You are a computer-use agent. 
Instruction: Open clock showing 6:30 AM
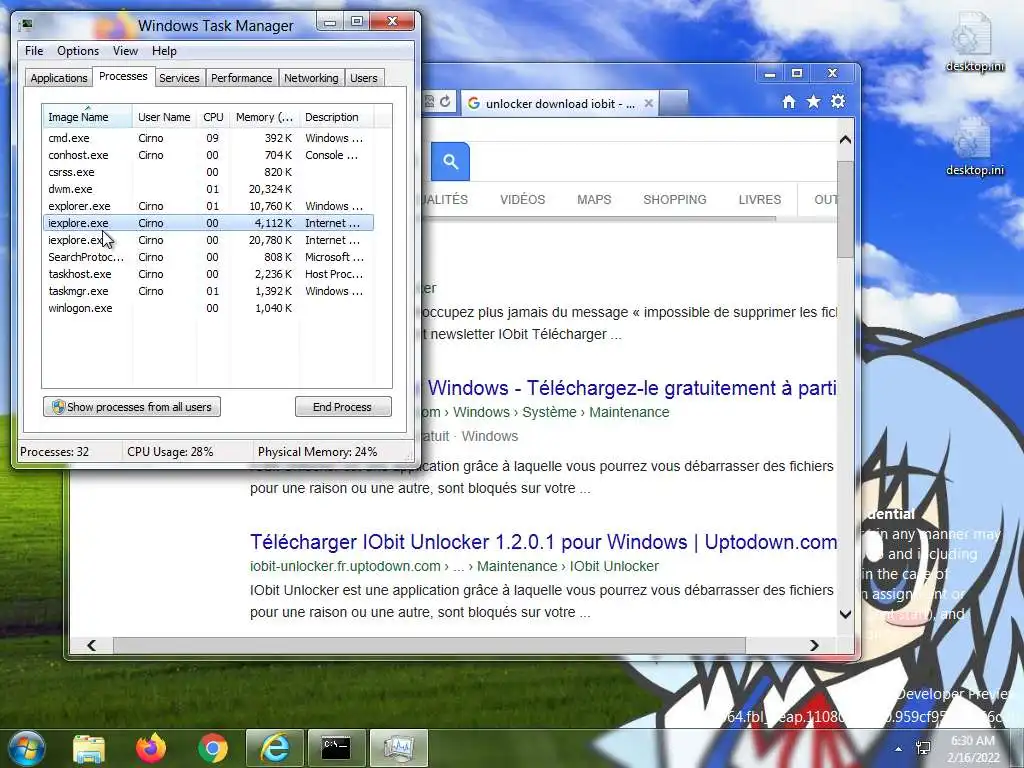tap(973, 749)
